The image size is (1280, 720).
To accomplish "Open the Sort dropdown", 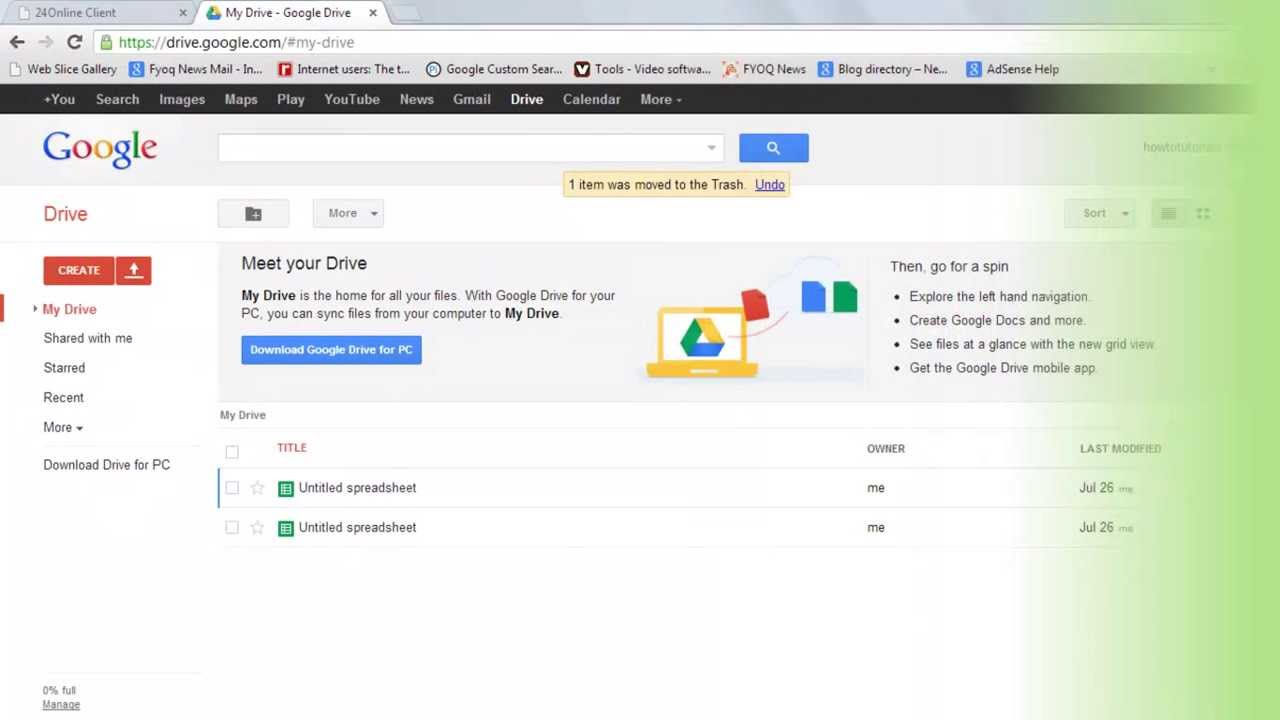I will click(1102, 213).
